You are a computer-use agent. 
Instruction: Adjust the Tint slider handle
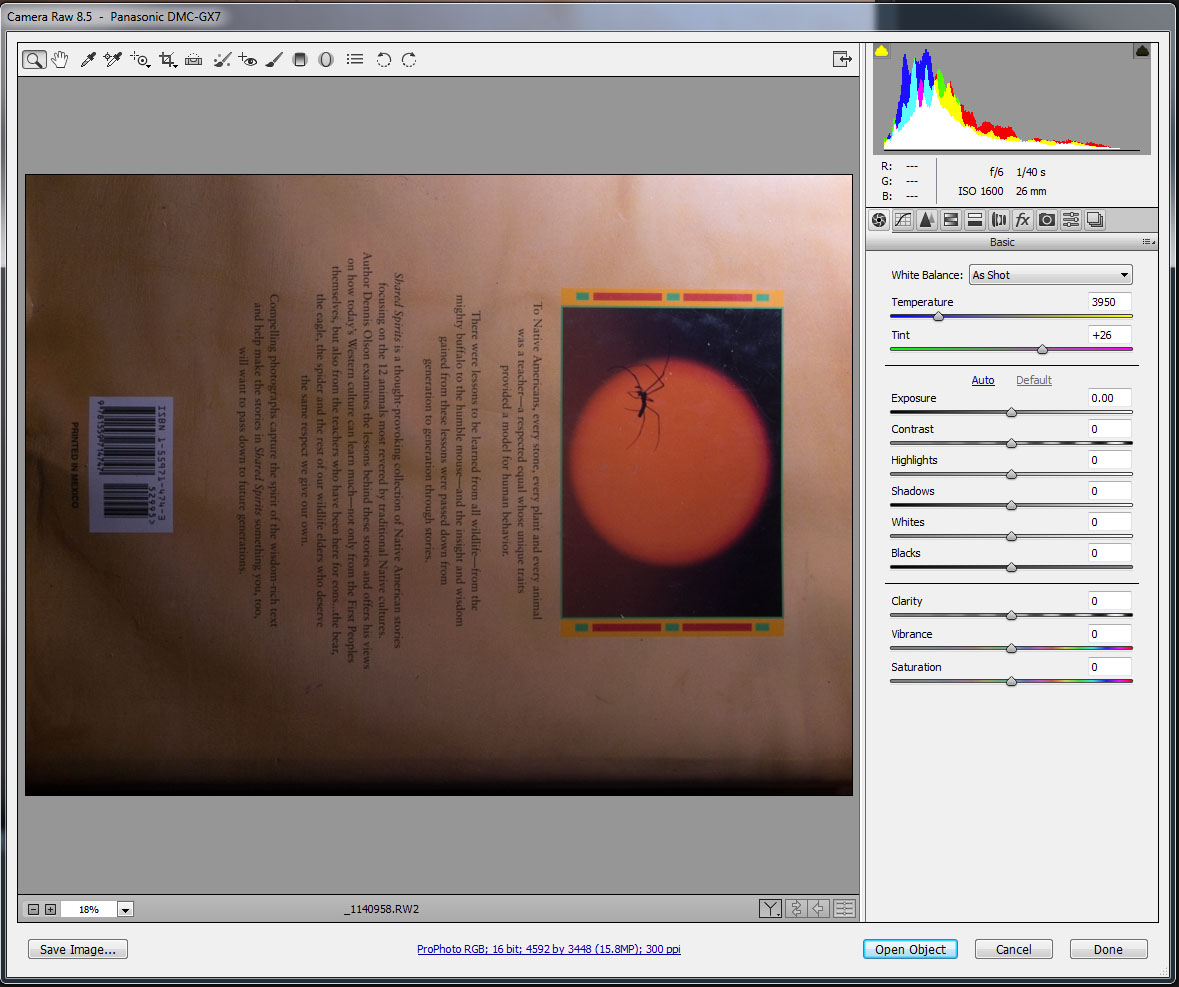point(1042,350)
